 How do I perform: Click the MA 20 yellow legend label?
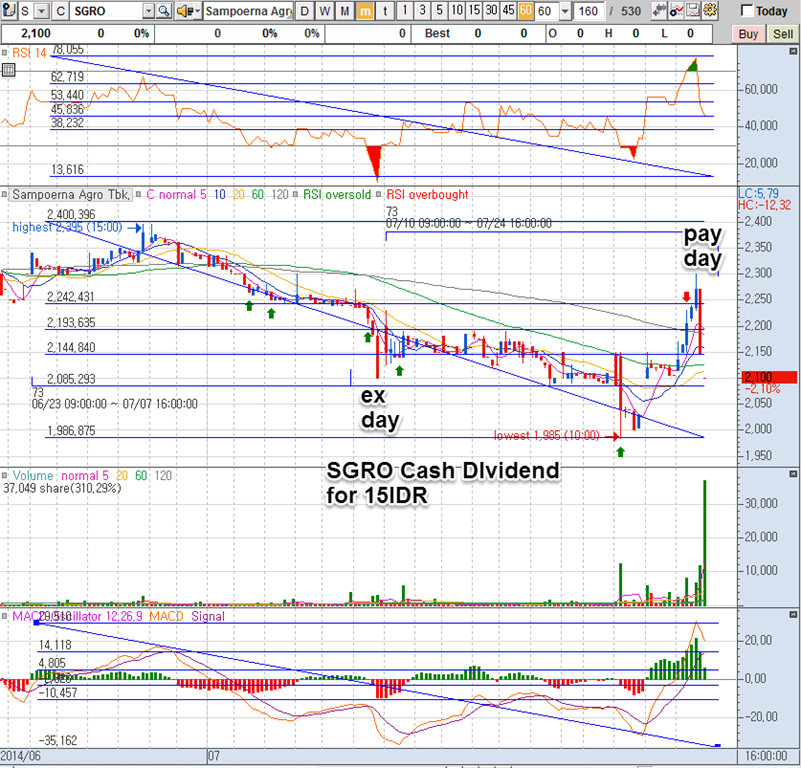click(239, 194)
